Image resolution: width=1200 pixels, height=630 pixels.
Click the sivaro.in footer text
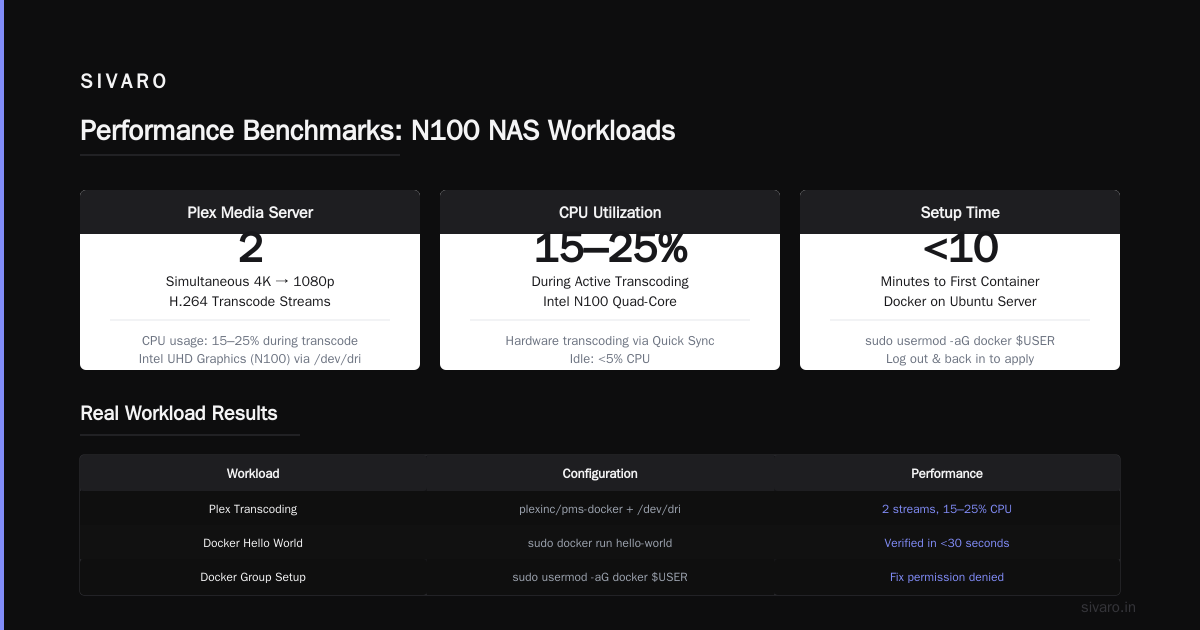click(1109, 607)
